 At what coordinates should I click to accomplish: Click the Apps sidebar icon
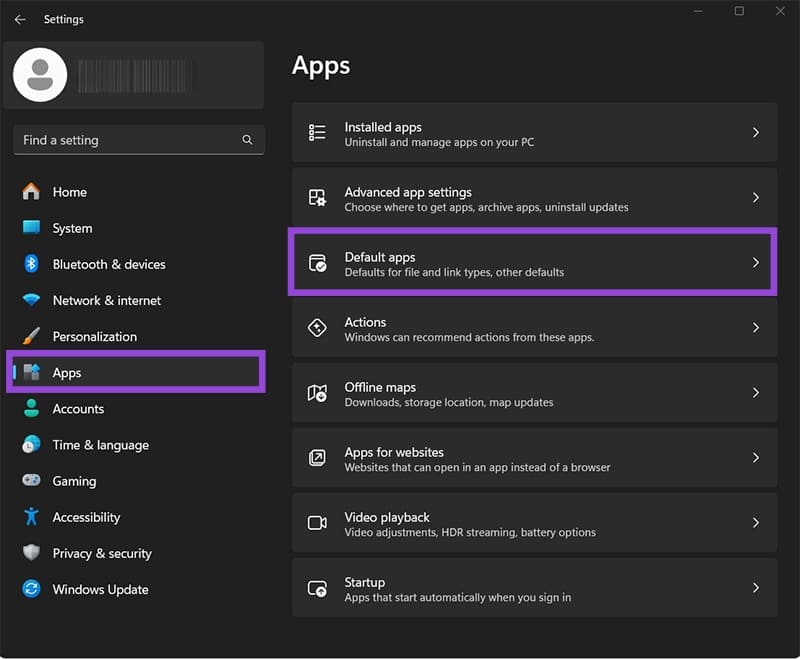[x=31, y=372]
